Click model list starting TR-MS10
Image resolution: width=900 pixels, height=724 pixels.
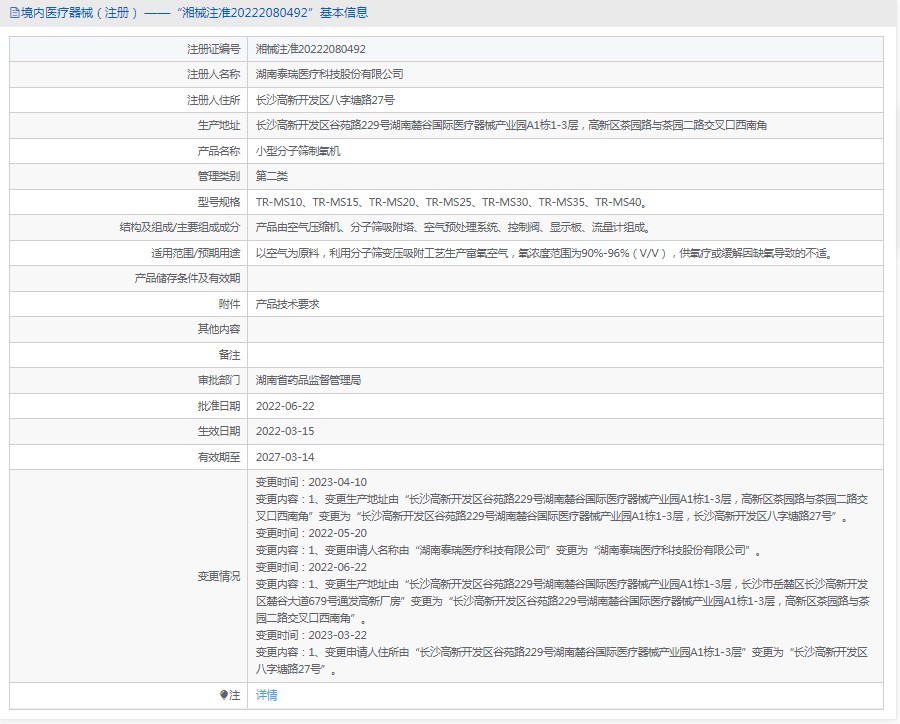pyautogui.click(x=452, y=202)
